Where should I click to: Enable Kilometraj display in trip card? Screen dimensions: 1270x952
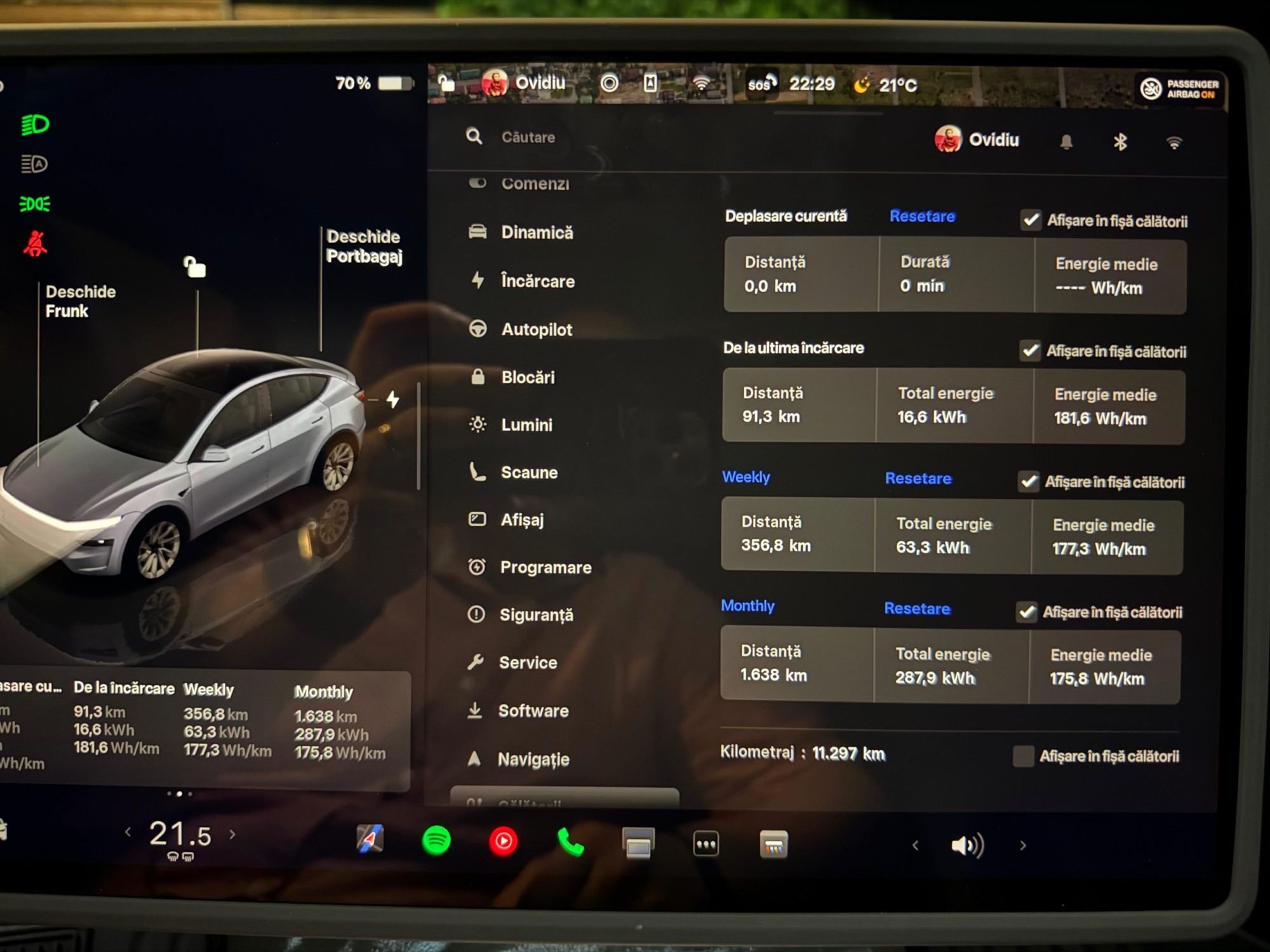tap(1023, 756)
